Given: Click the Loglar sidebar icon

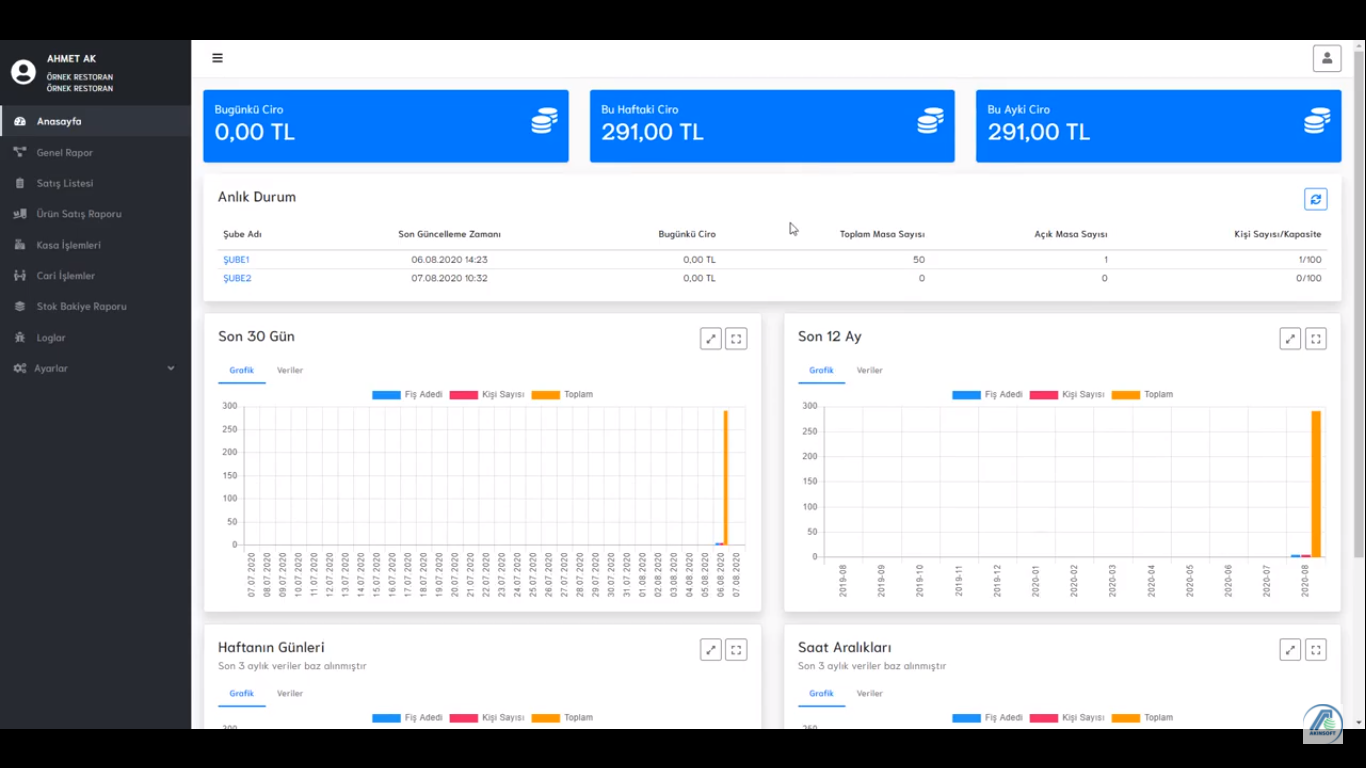Looking at the screenshot, I should (x=20, y=337).
